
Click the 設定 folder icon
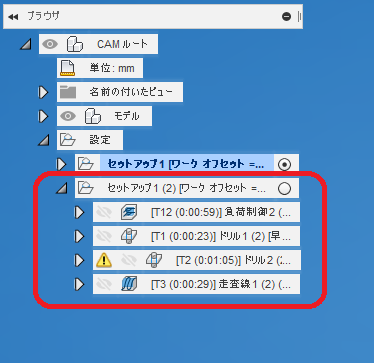68,140
